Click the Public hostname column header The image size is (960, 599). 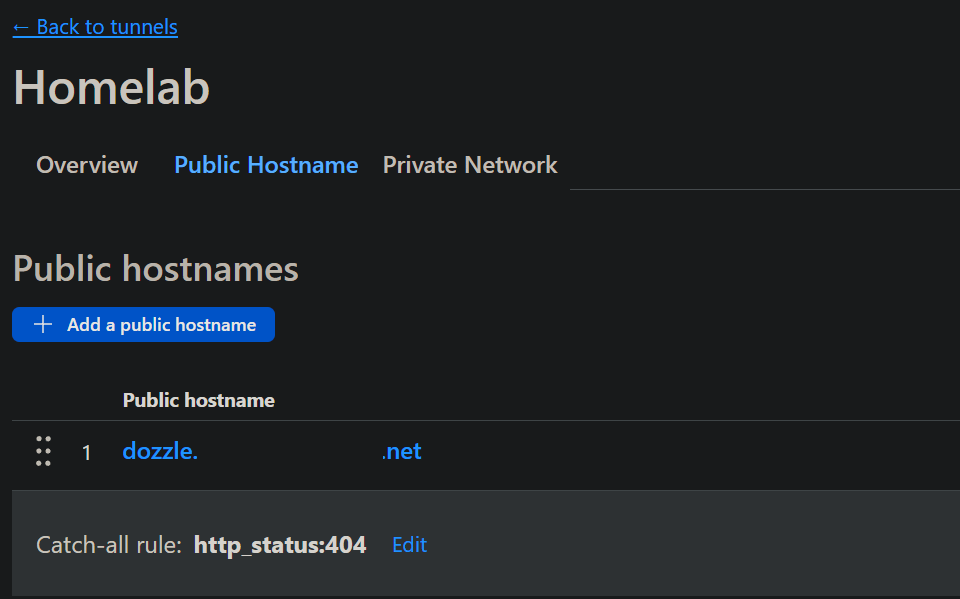click(x=198, y=400)
